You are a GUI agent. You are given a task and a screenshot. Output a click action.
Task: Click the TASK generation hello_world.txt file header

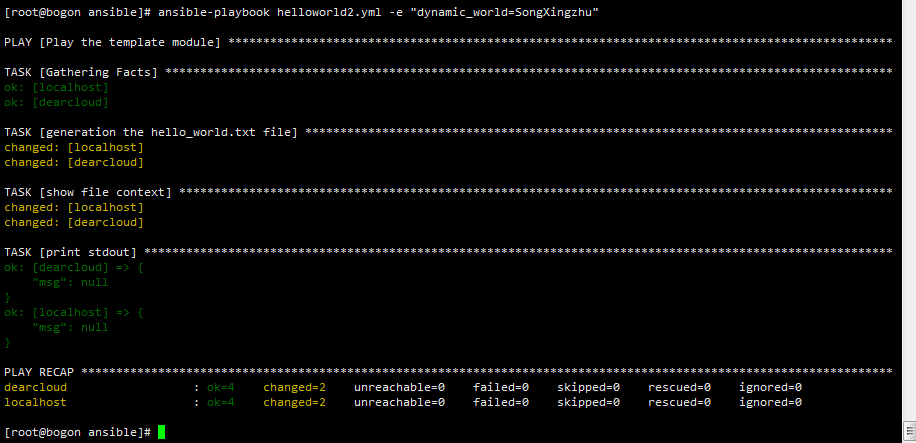151,133
